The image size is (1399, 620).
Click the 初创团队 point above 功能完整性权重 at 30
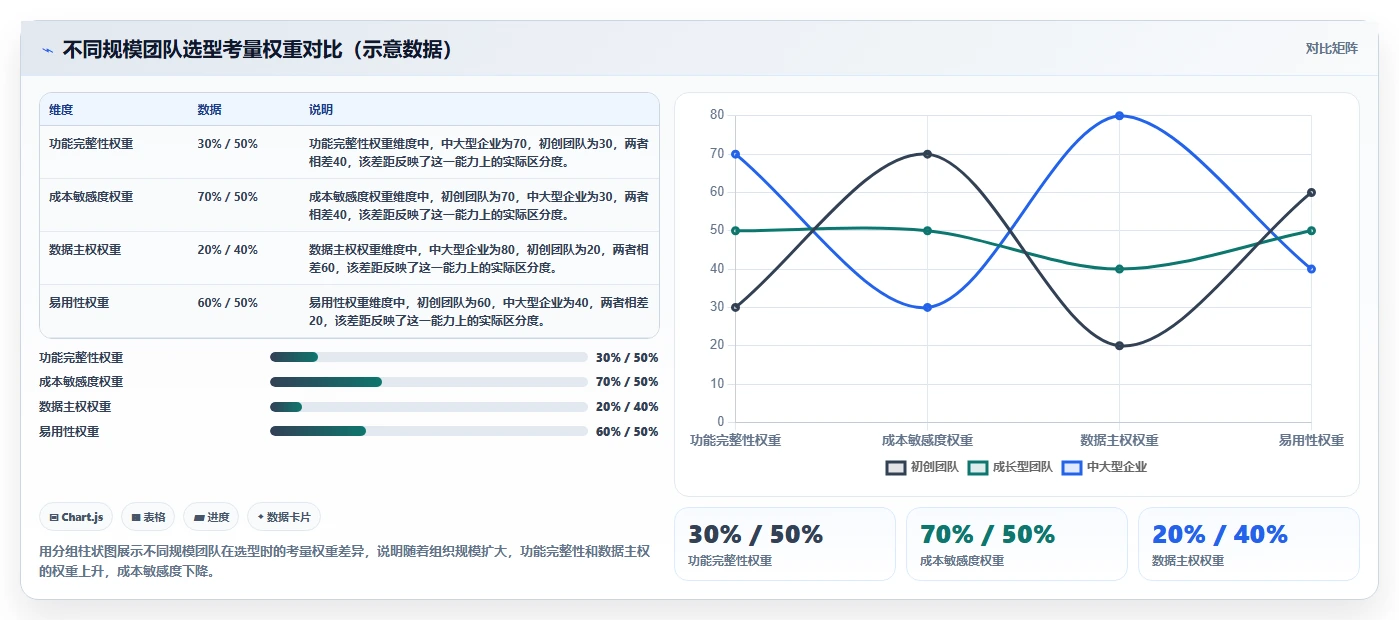coord(735,307)
